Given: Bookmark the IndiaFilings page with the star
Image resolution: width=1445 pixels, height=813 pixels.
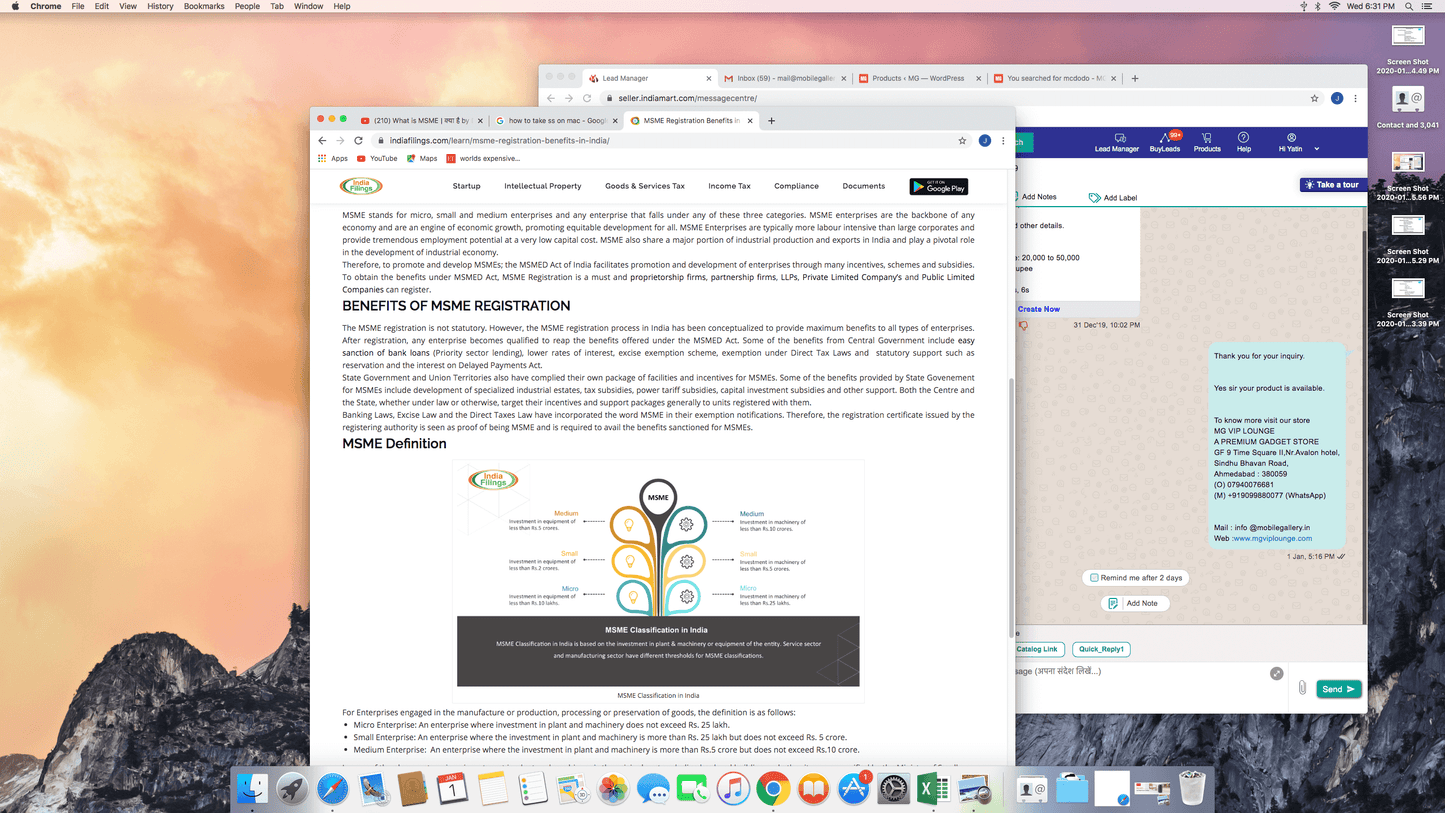Looking at the screenshot, I should (x=962, y=140).
